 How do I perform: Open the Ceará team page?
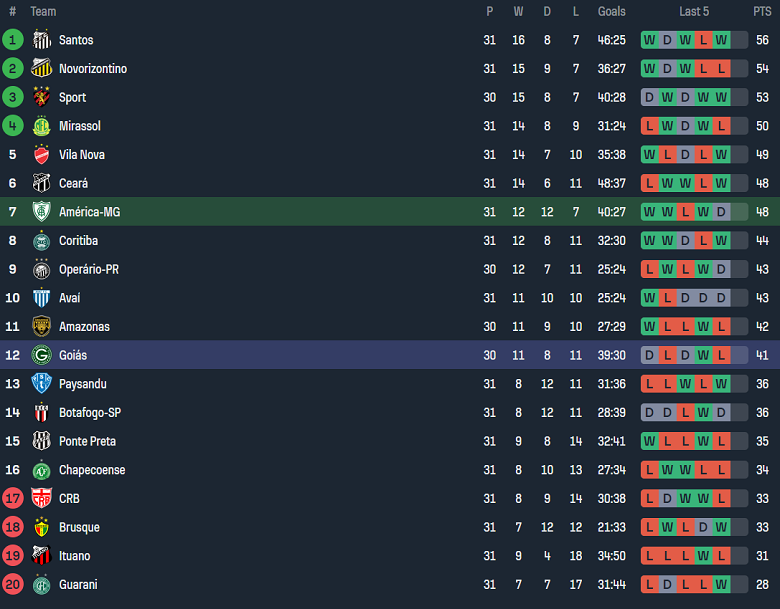pos(73,184)
